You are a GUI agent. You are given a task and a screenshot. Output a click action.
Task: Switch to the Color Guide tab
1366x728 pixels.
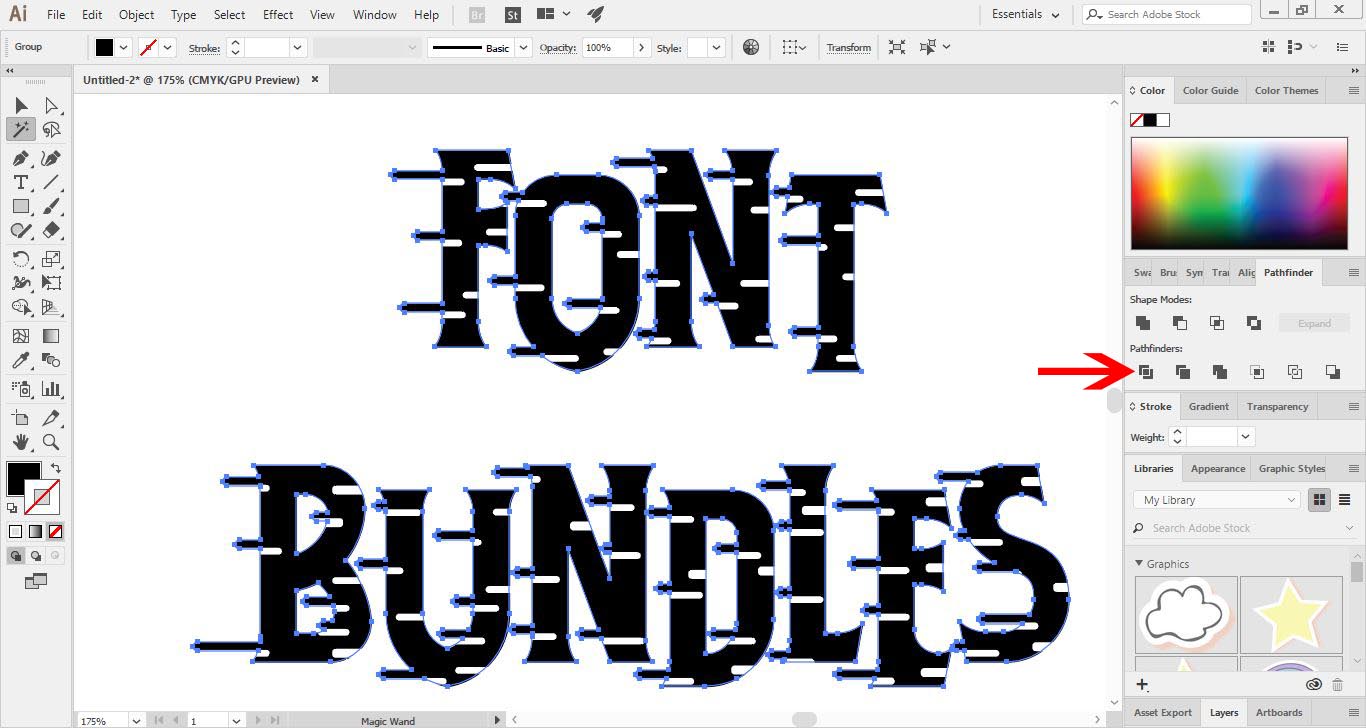(x=1210, y=90)
